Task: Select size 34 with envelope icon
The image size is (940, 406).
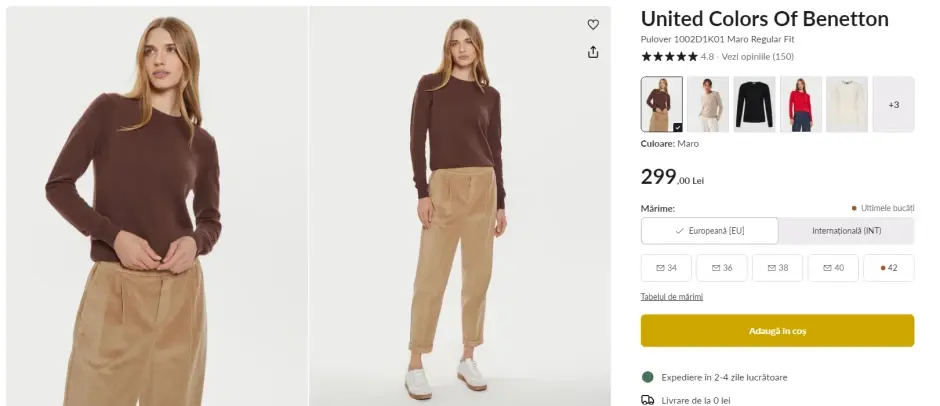Action: [666, 268]
